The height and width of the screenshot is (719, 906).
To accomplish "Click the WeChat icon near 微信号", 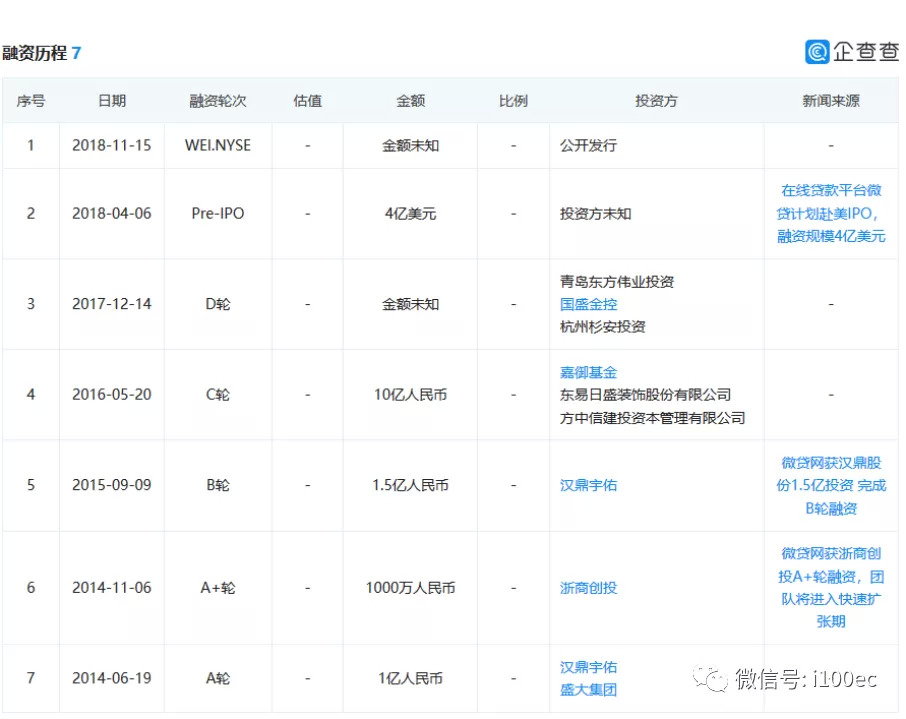I will [x=714, y=679].
